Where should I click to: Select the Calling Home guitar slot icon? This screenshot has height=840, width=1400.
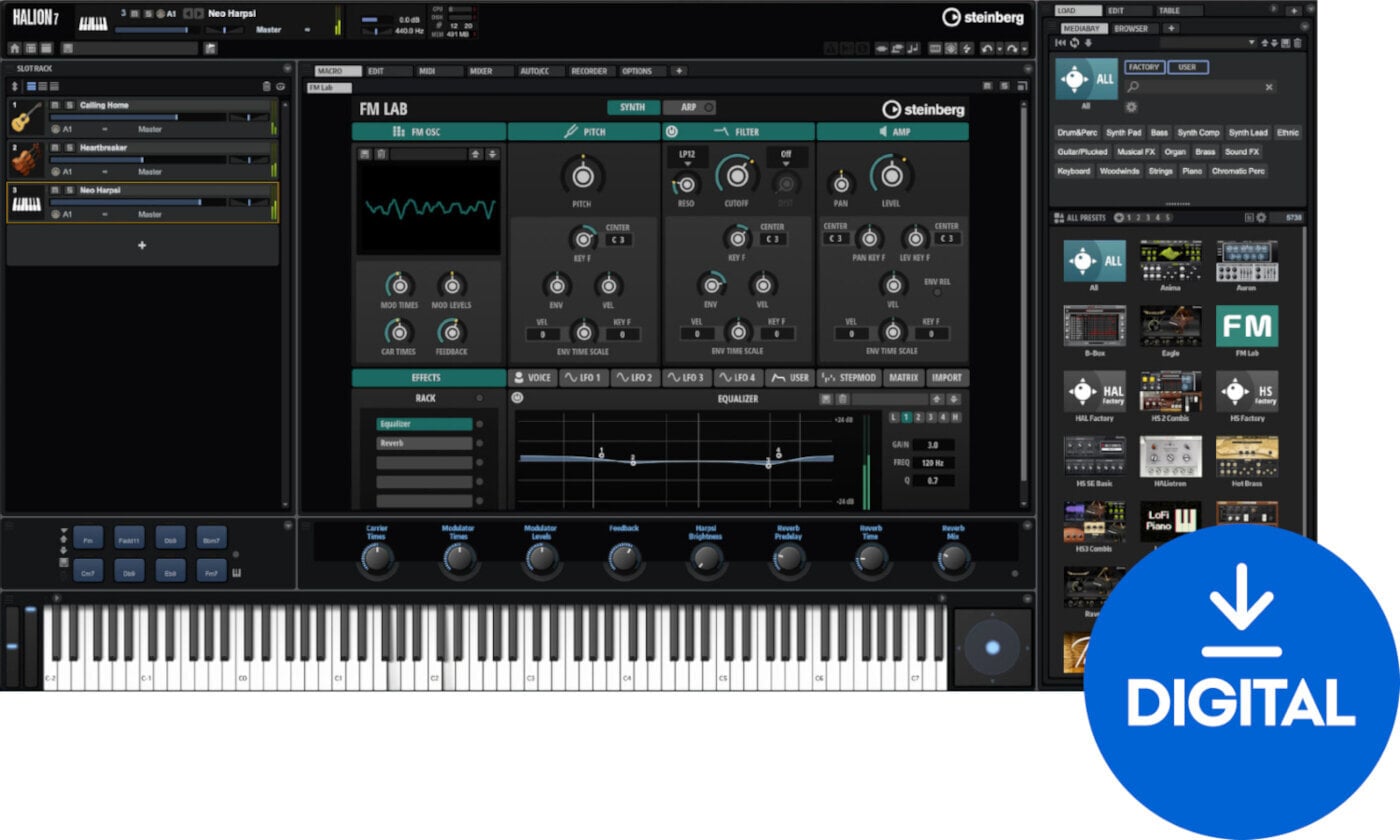click(26, 117)
